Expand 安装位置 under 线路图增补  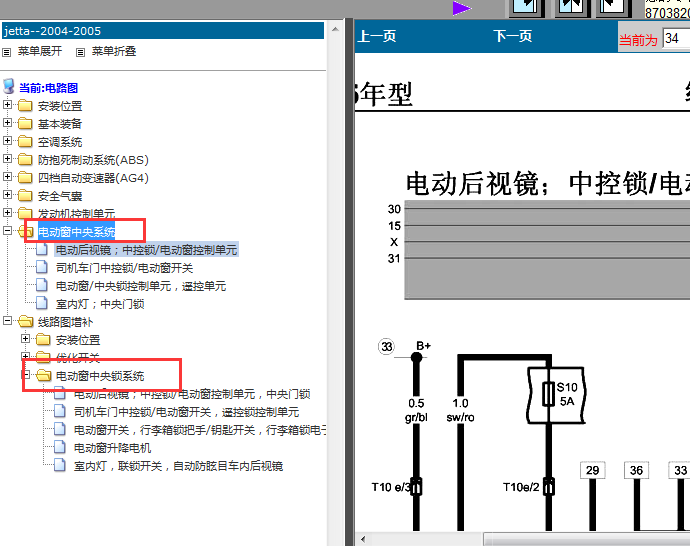pyautogui.click(x=26, y=339)
